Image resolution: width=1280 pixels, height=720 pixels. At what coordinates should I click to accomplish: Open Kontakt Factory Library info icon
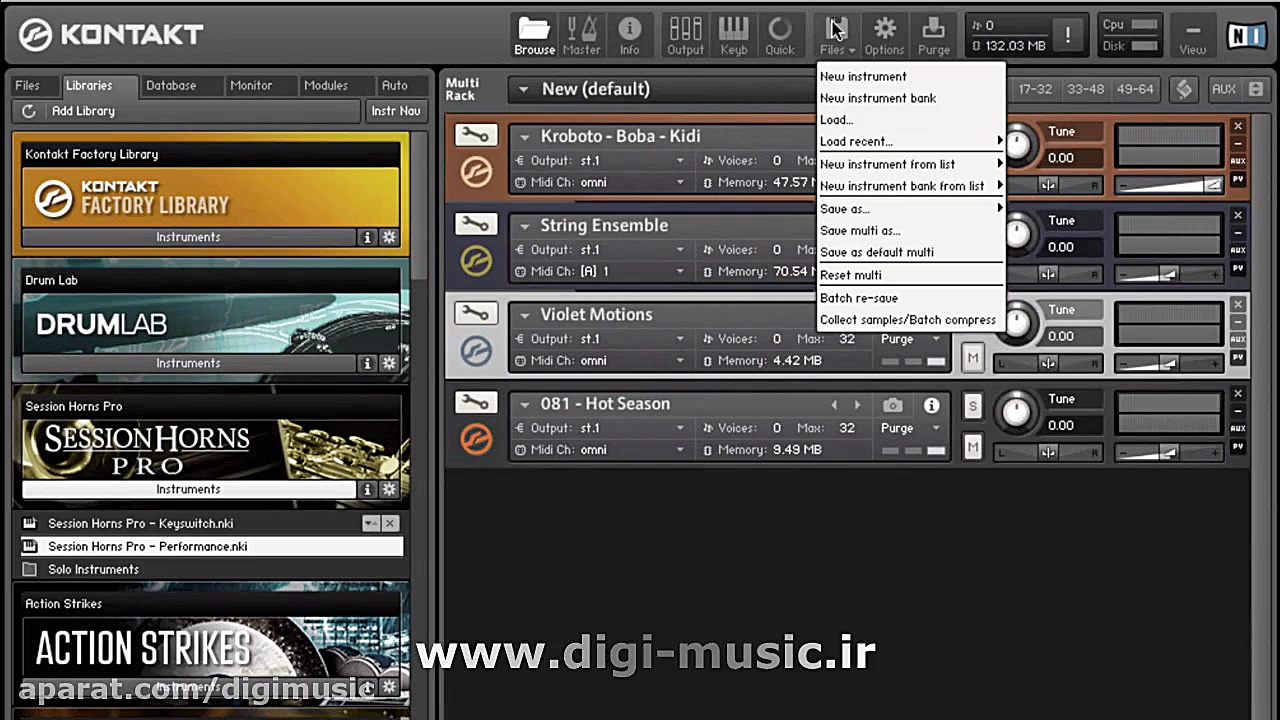pos(367,237)
